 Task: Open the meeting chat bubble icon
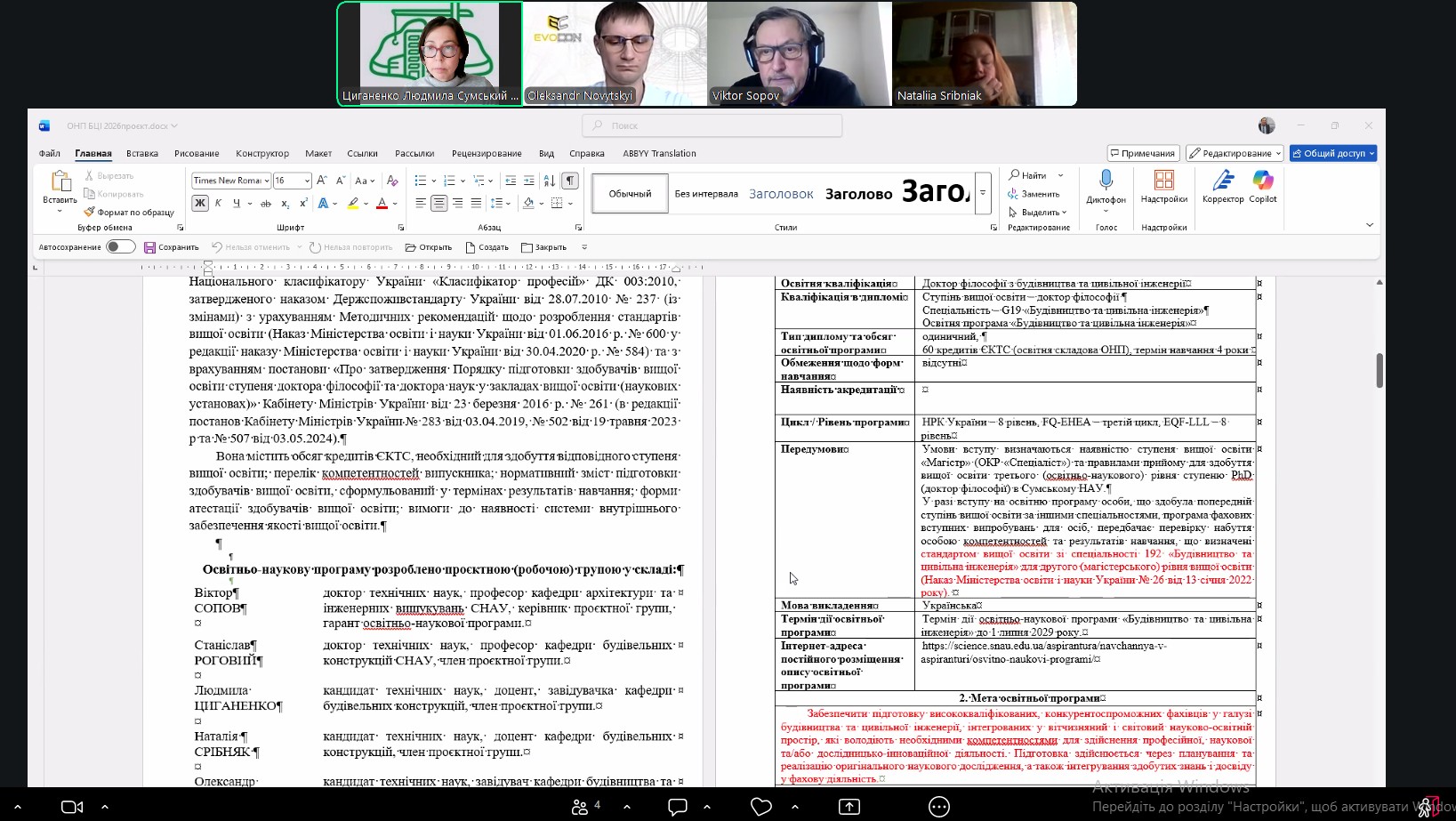678,807
